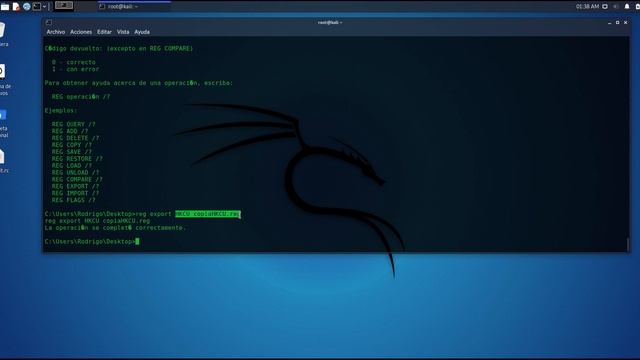Screen dimensions: 640x360
Task: Click the 'REG UNLOAD /?' example line
Action: (76, 173)
